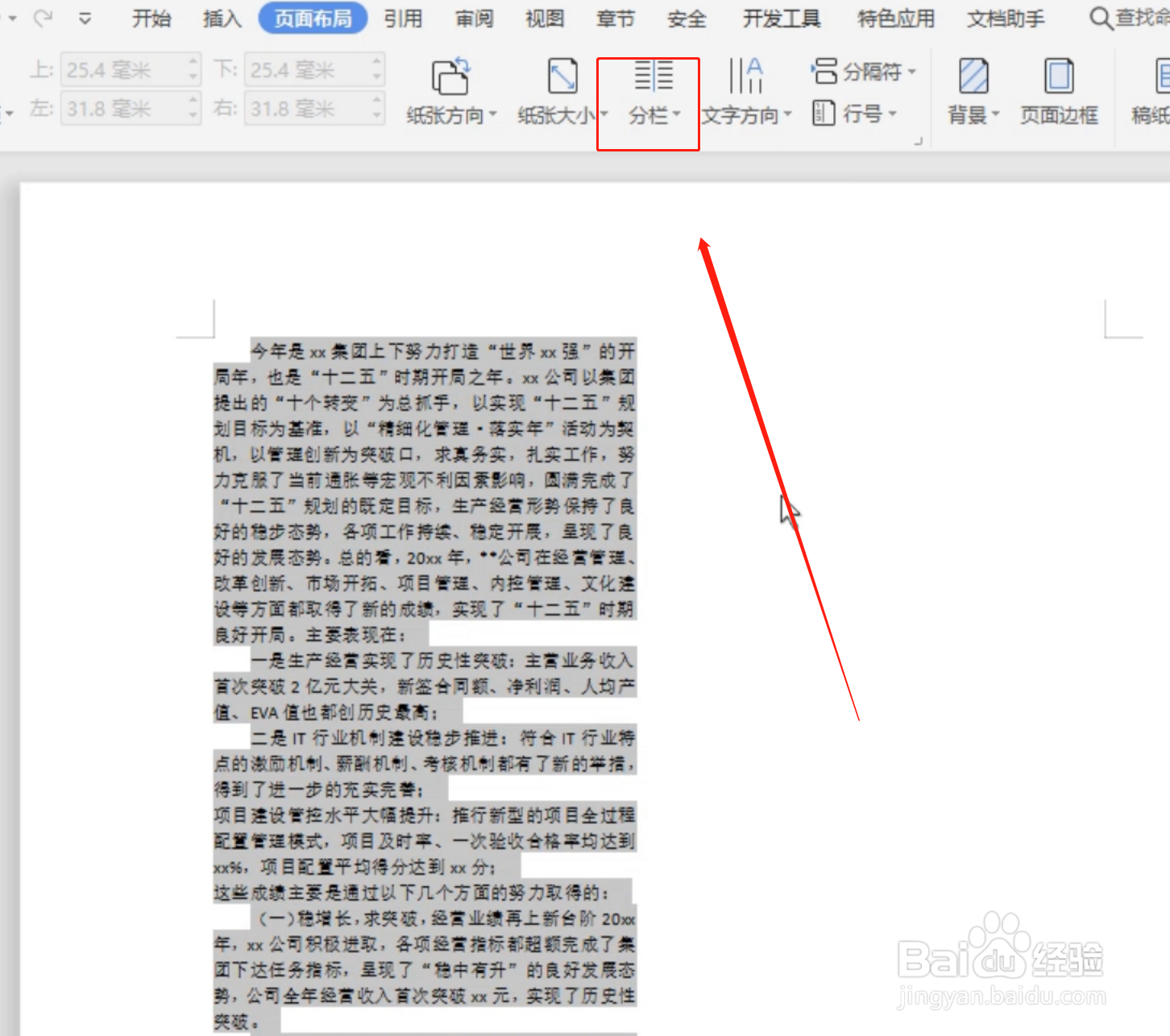
Task: Select the 页面布局 tab
Action: click(313, 18)
